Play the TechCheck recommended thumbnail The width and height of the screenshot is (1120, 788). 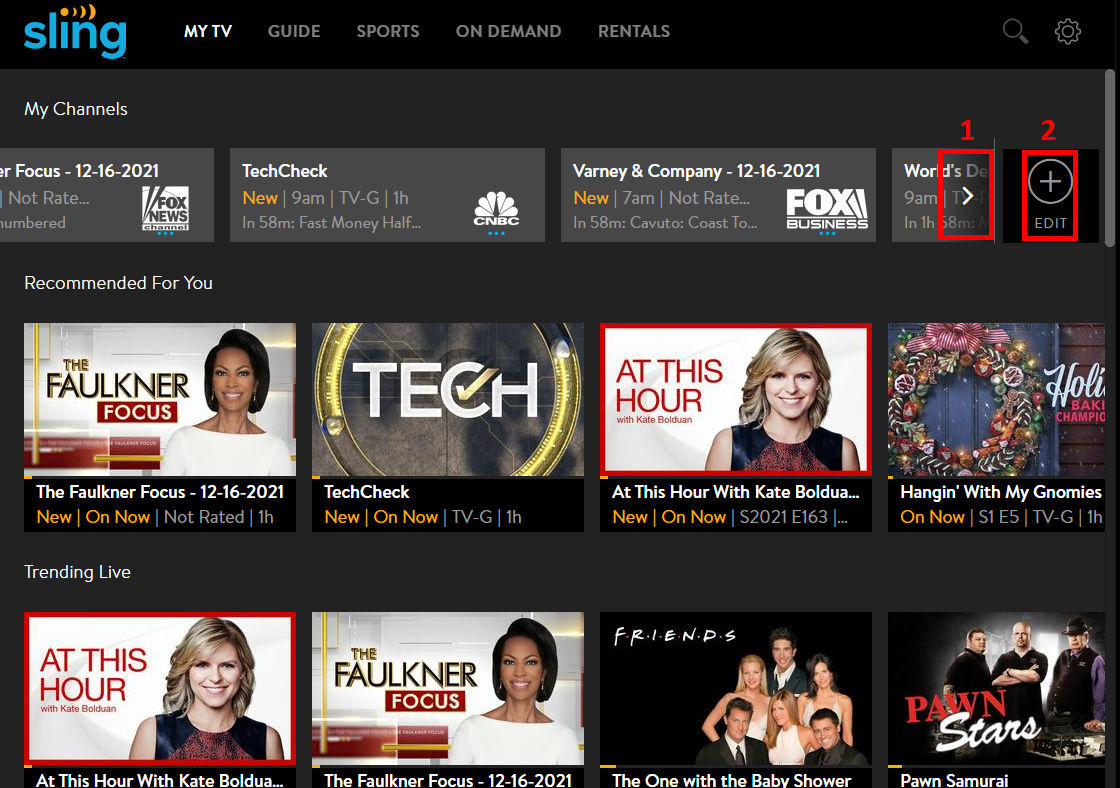coord(448,399)
